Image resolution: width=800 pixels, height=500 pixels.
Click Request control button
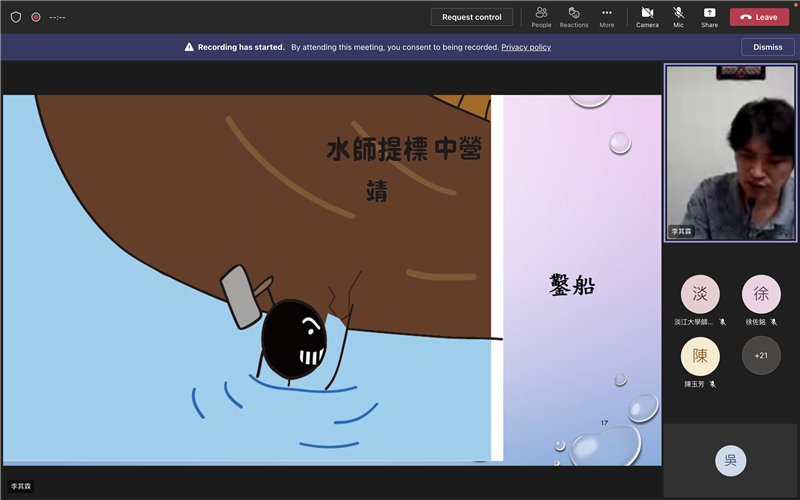point(472,17)
